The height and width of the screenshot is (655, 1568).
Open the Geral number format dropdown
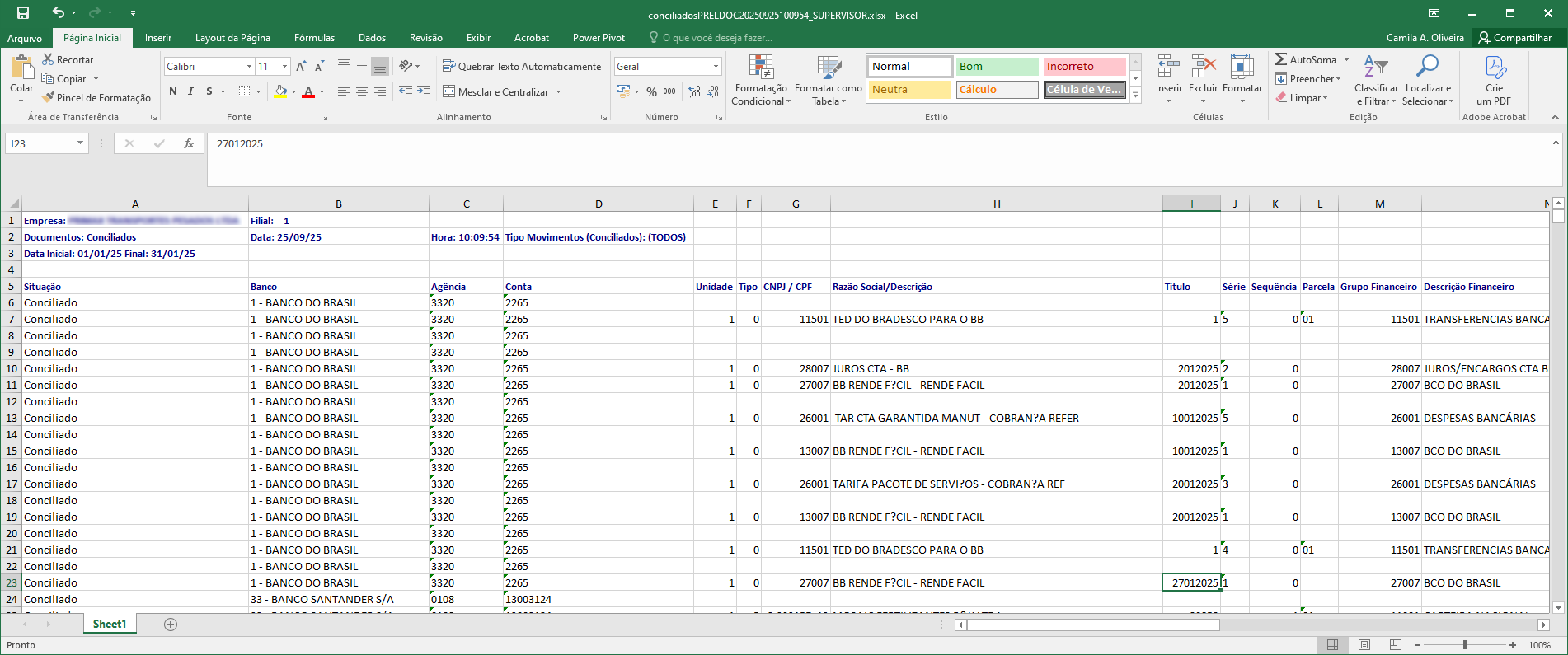click(715, 66)
